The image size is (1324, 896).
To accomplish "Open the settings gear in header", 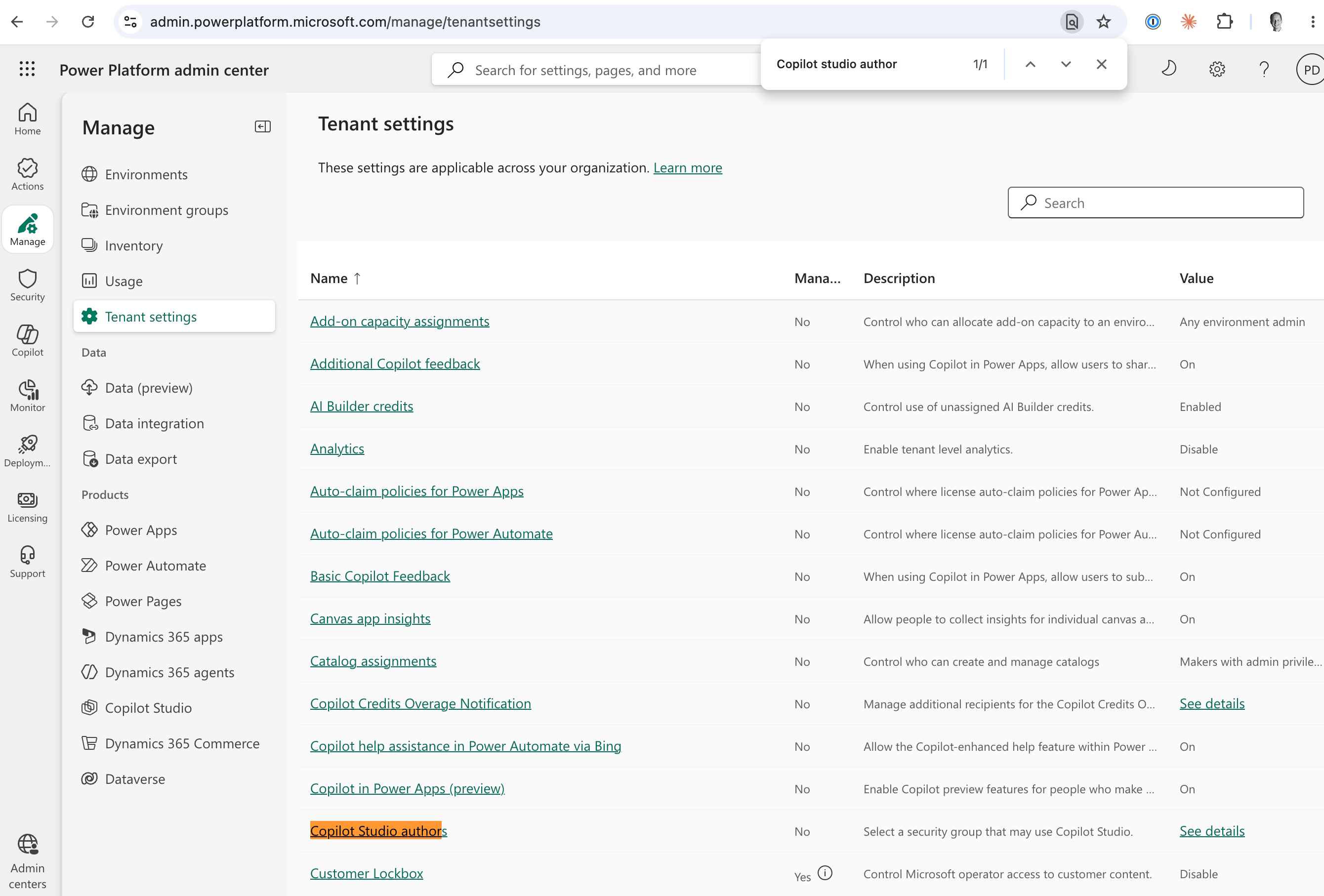I will [x=1216, y=69].
